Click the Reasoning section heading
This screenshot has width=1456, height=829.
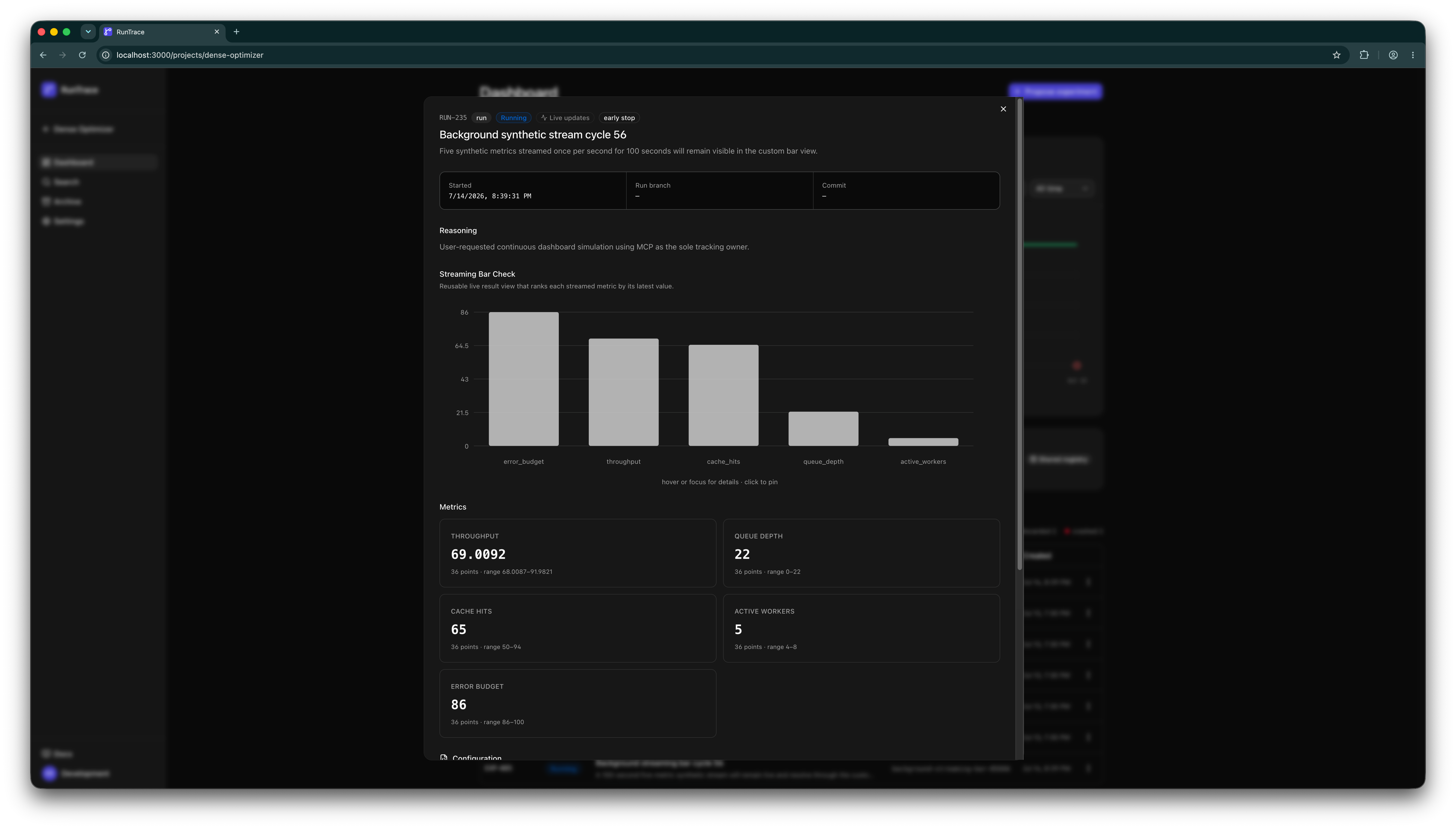458,231
